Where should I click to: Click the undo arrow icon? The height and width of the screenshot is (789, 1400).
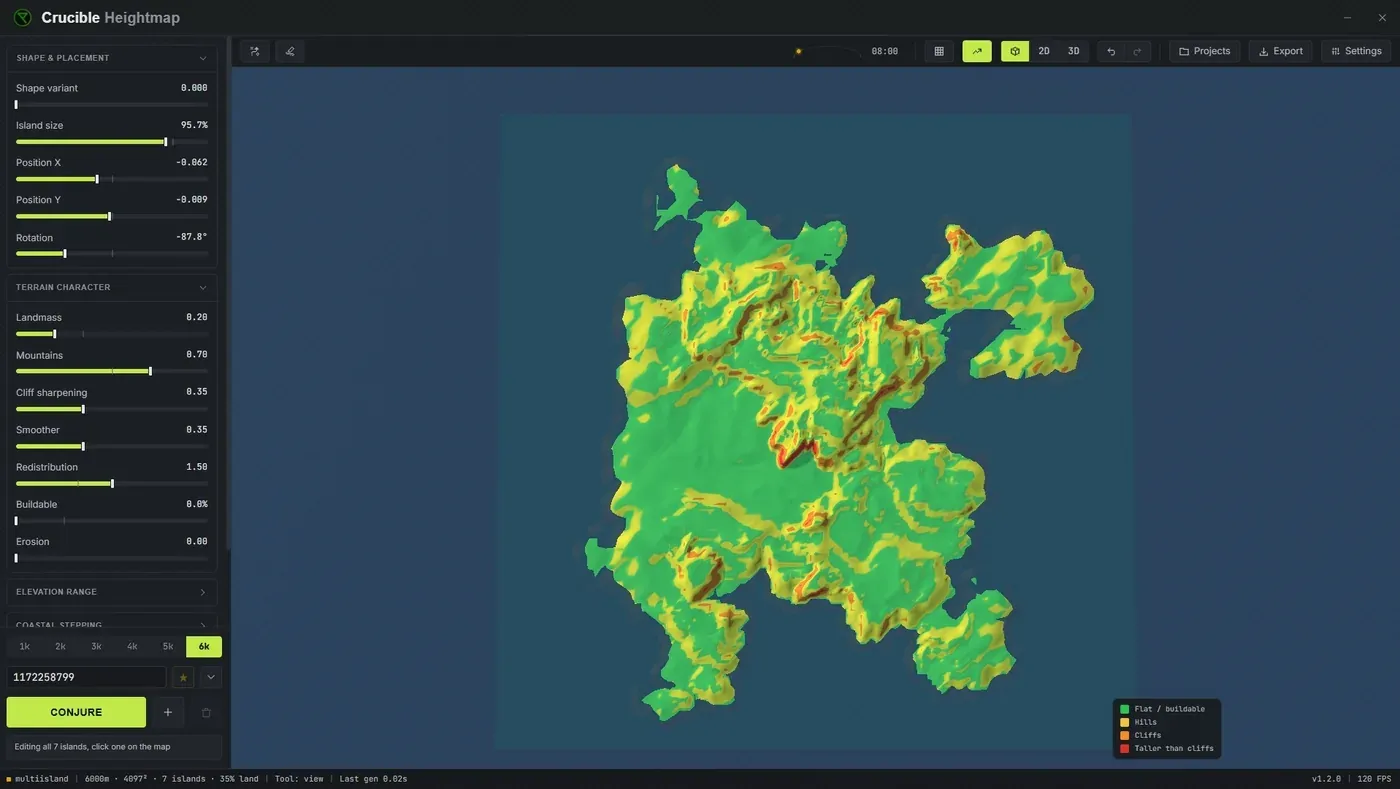[1111, 51]
